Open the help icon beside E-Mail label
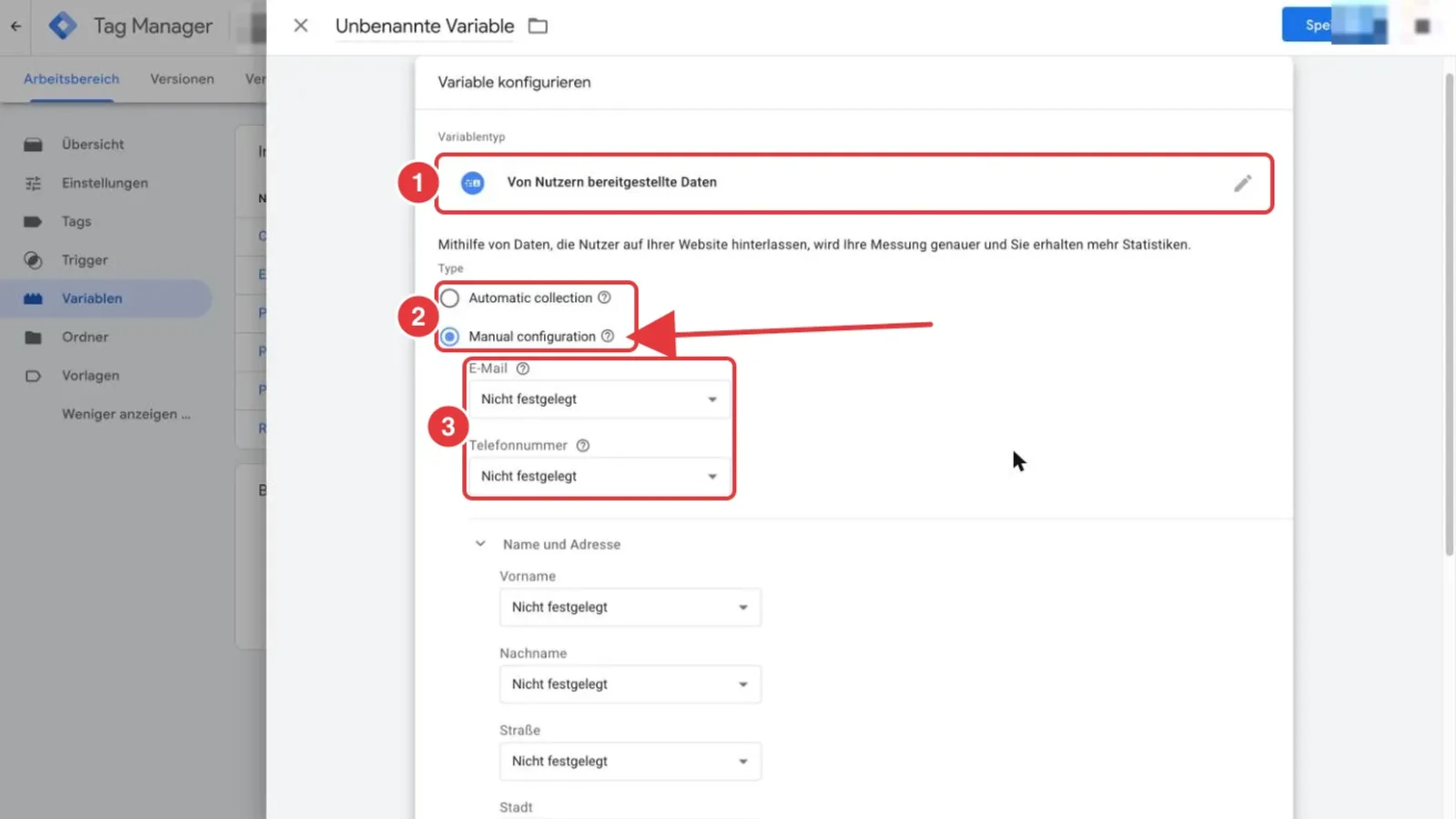Screen dimensions: 1456x819 click(522, 369)
